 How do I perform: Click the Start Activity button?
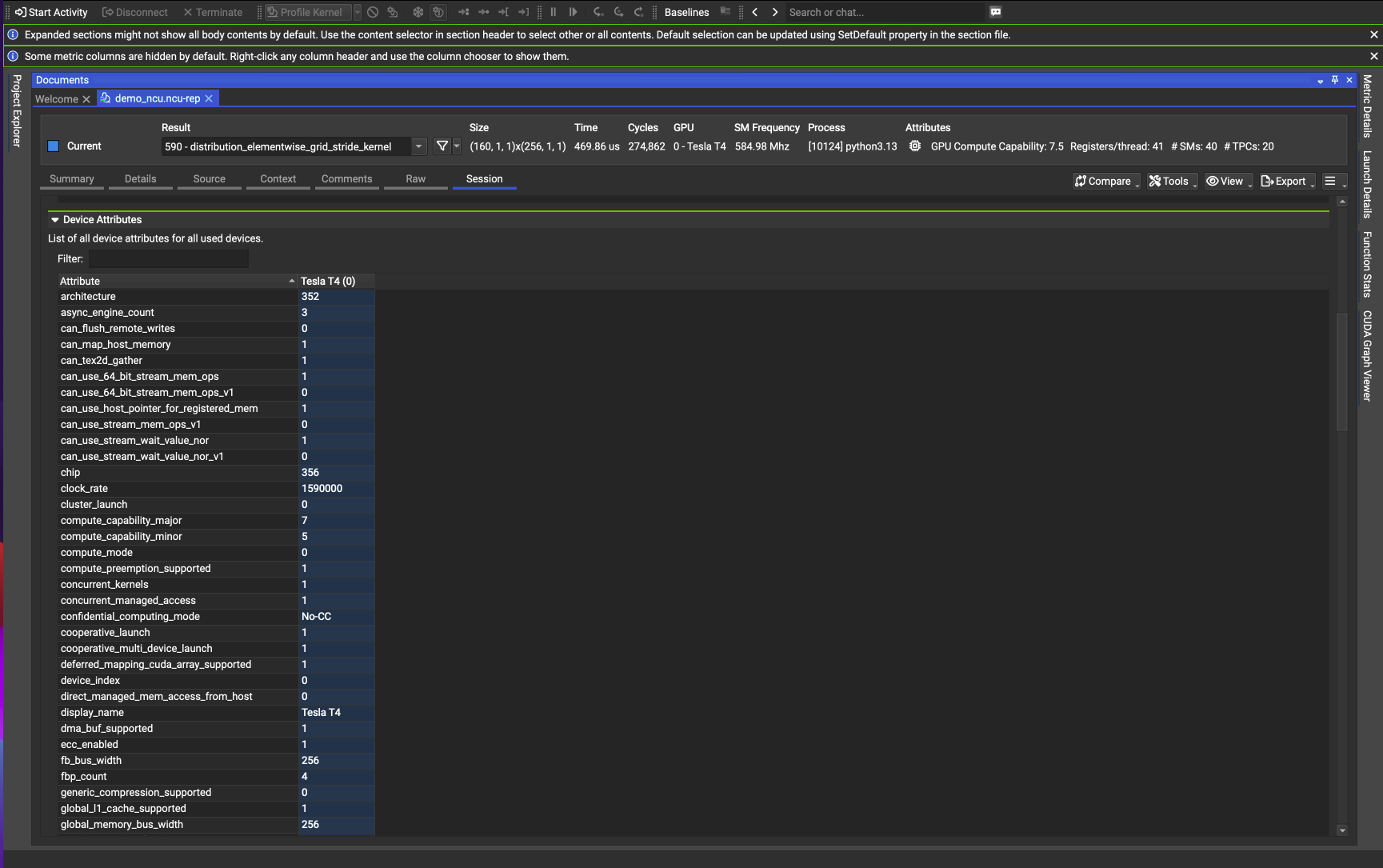51,12
